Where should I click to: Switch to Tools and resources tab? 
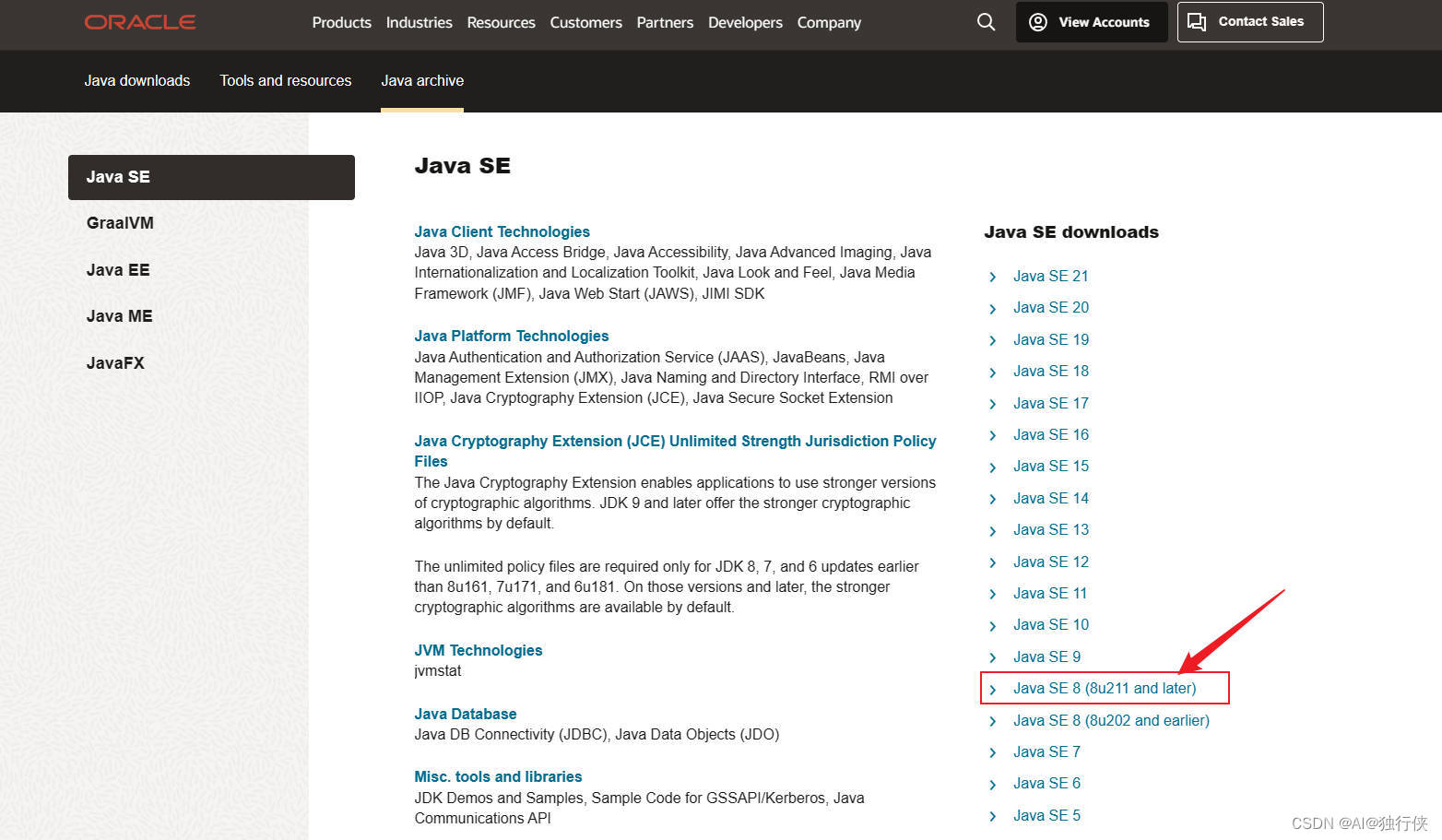click(286, 80)
